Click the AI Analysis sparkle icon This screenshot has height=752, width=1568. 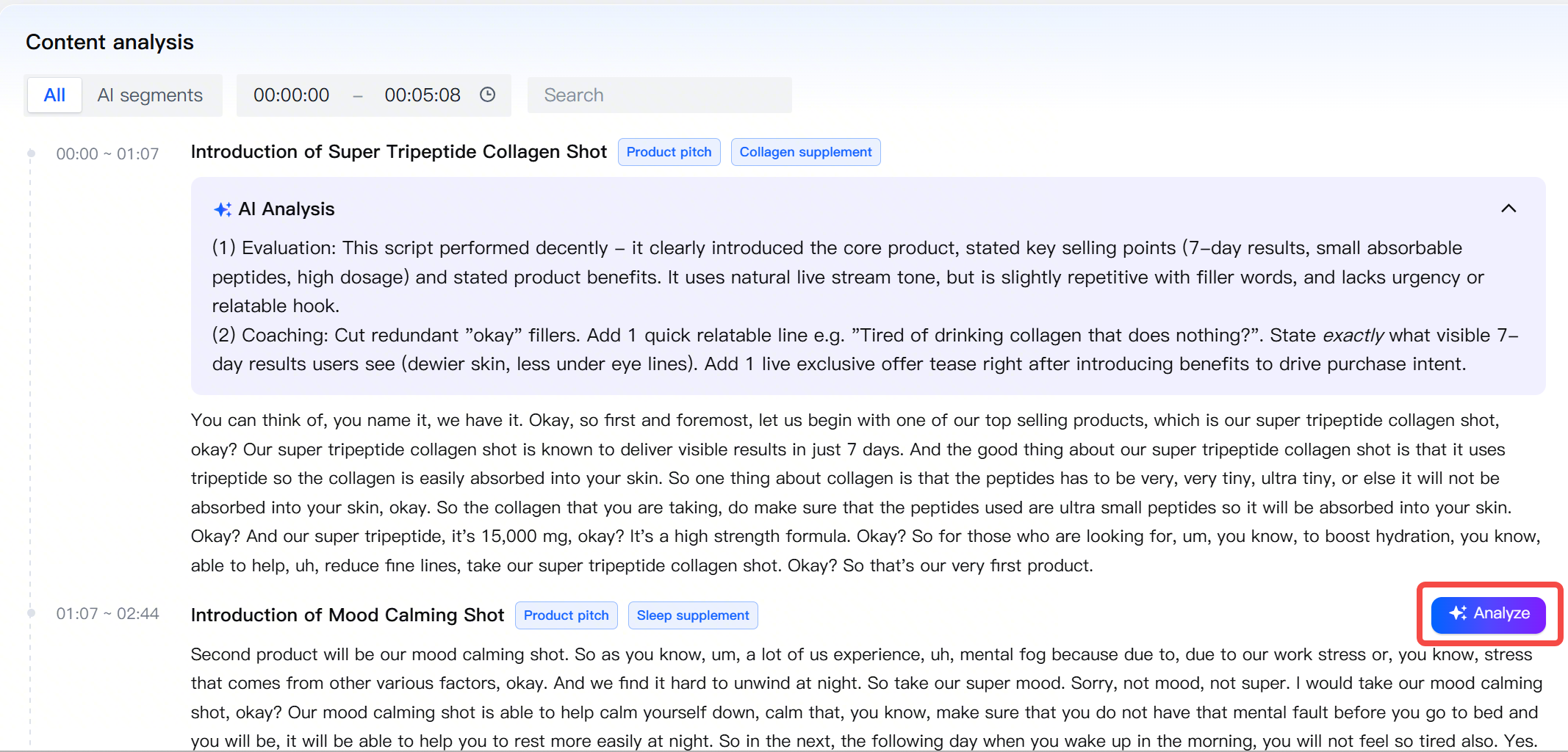223,209
